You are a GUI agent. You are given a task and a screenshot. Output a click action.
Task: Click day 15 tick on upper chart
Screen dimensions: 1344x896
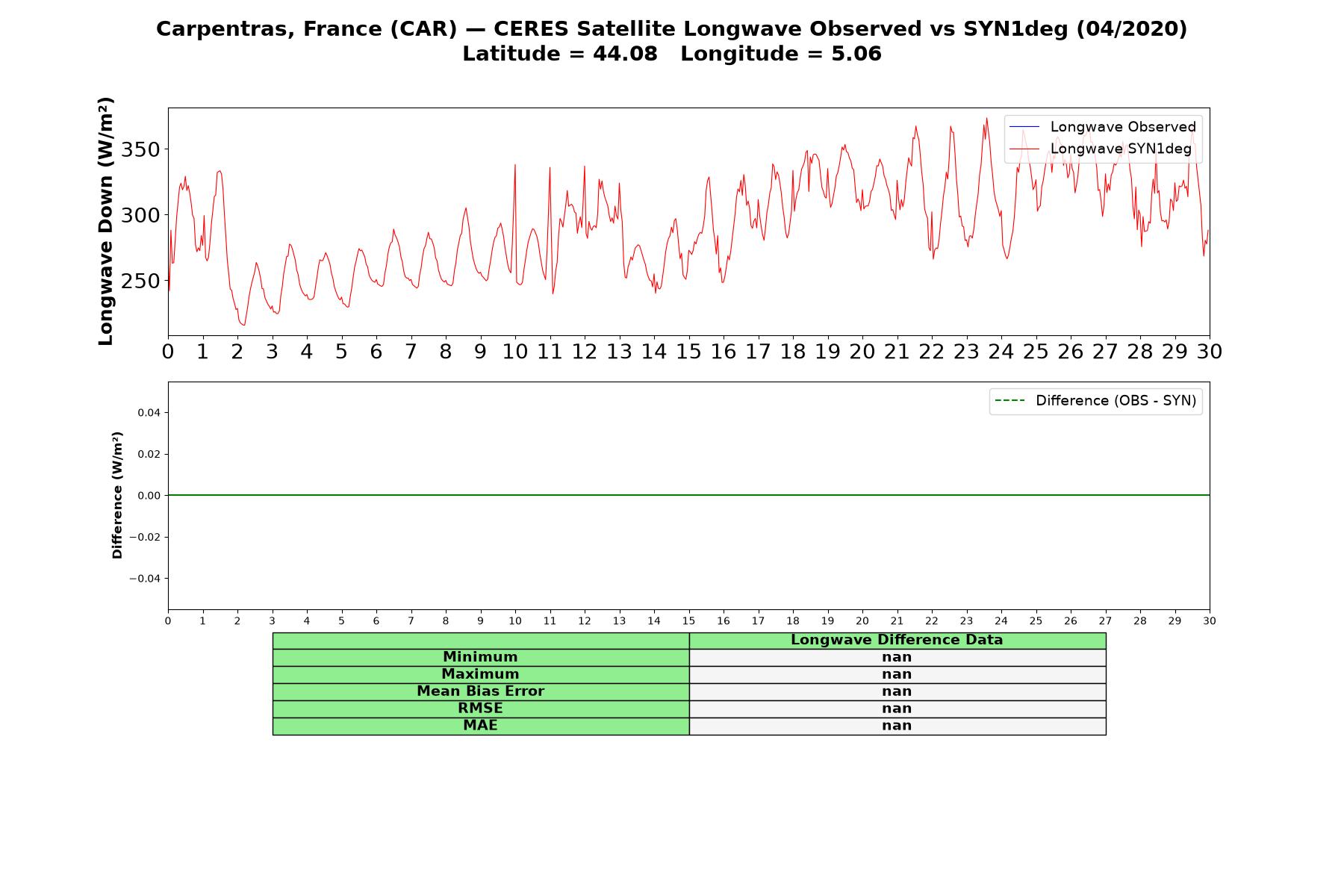[x=688, y=352]
